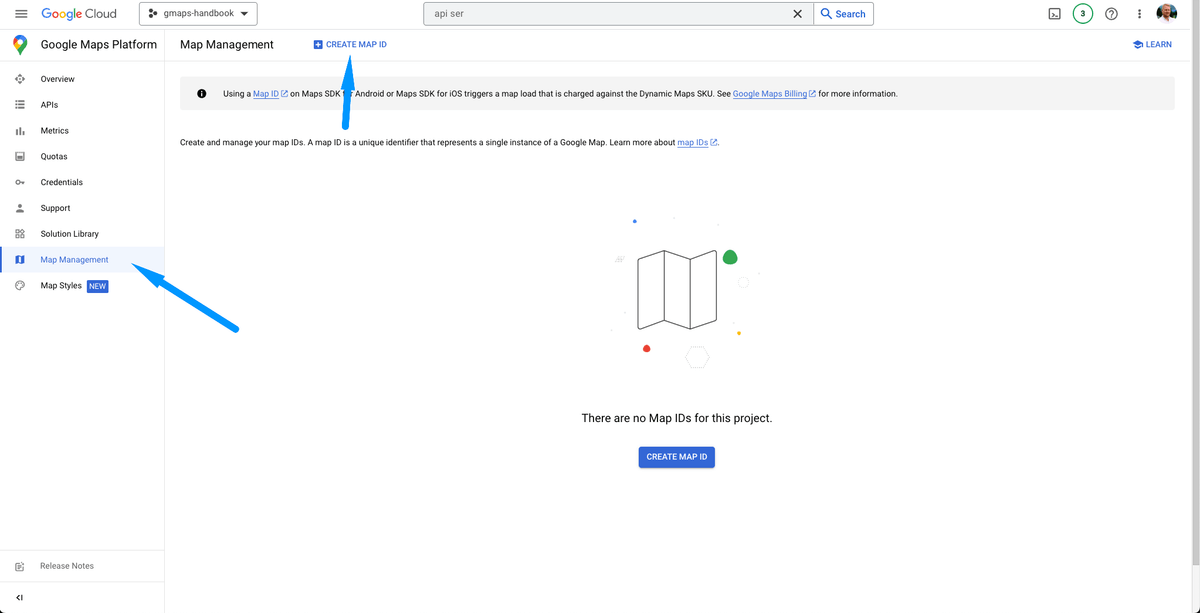Open the hamburger navigation menu
The height and width of the screenshot is (613, 1200).
[x=21, y=14]
